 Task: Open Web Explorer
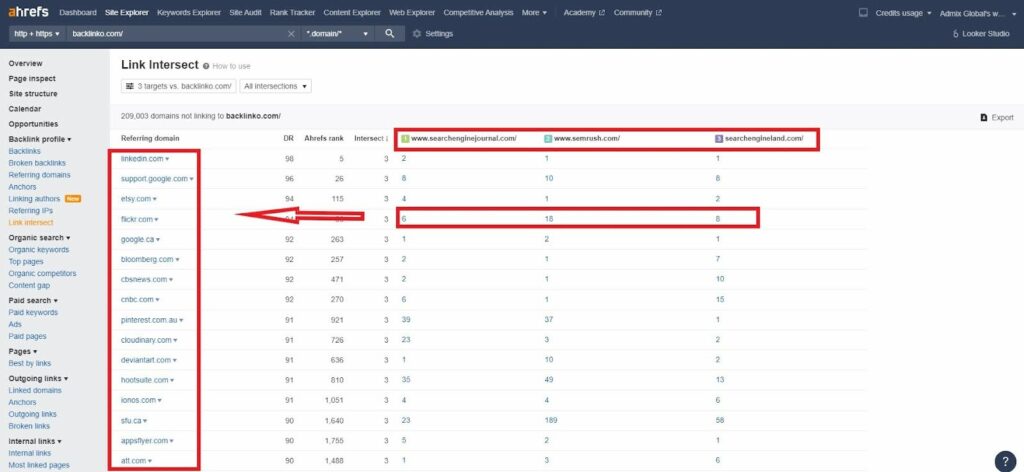pyautogui.click(x=412, y=12)
